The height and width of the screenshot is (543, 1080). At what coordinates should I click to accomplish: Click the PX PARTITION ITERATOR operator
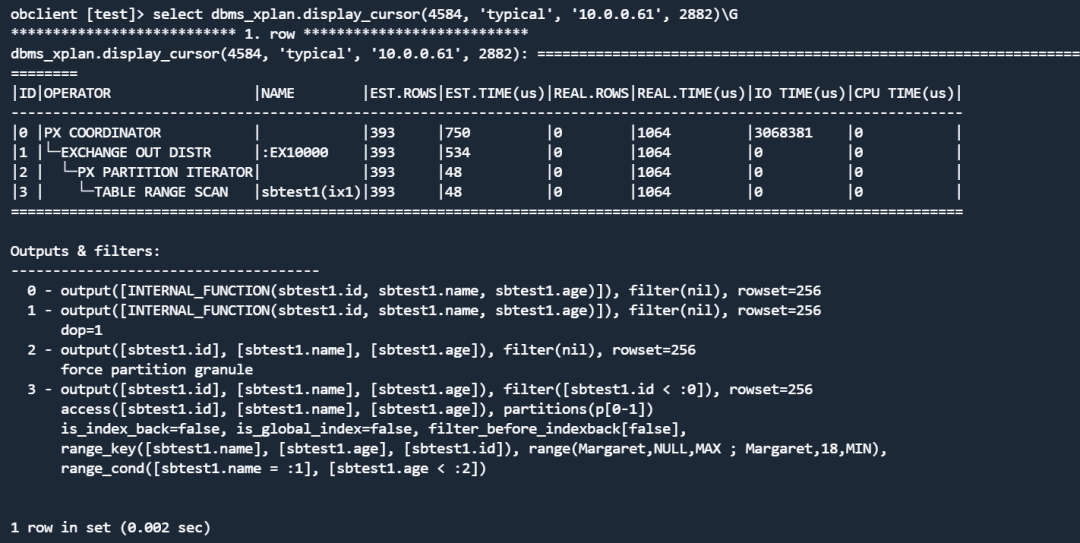(165, 172)
